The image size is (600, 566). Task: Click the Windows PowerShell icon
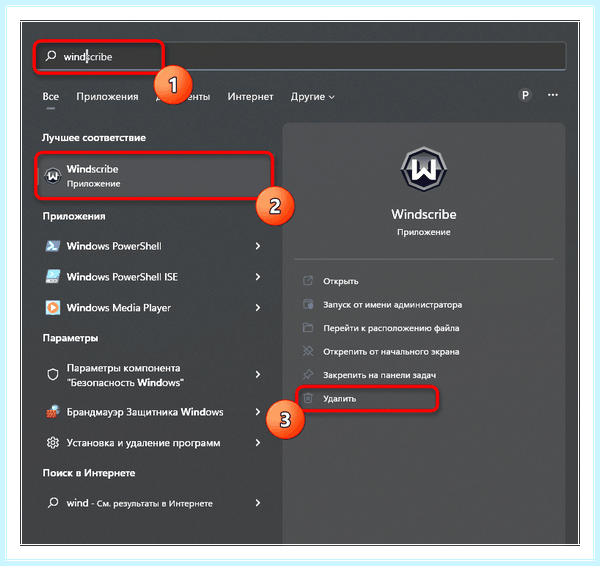pyautogui.click(x=53, y=246)
